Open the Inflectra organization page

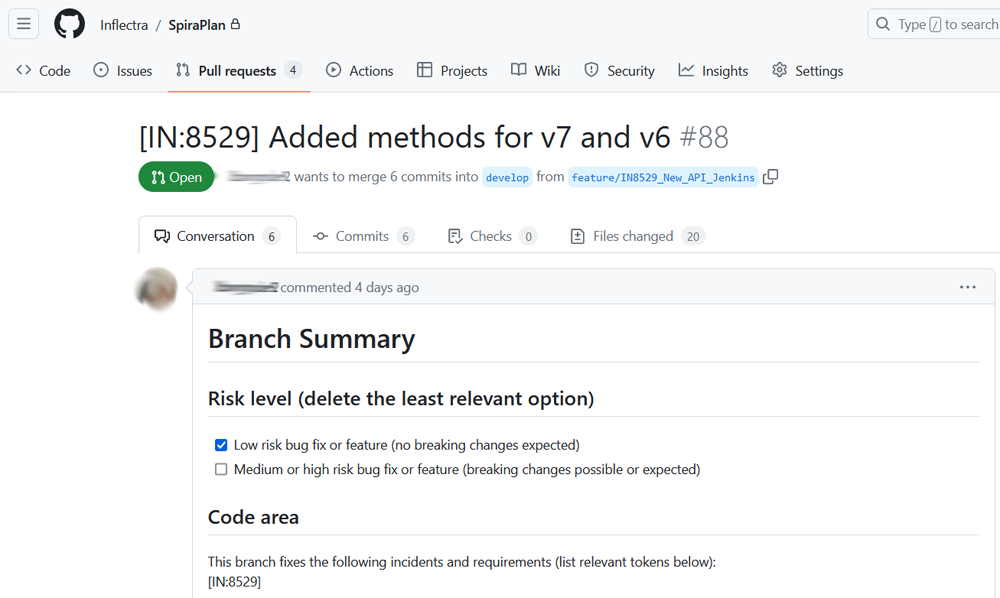pos(124,23)
